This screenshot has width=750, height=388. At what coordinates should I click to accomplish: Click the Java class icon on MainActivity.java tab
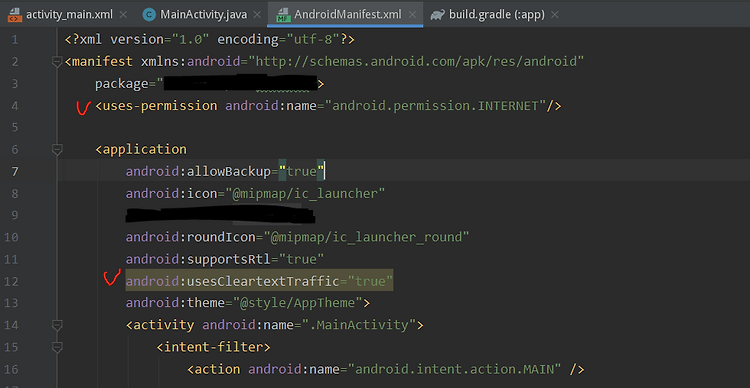(149, 15)
